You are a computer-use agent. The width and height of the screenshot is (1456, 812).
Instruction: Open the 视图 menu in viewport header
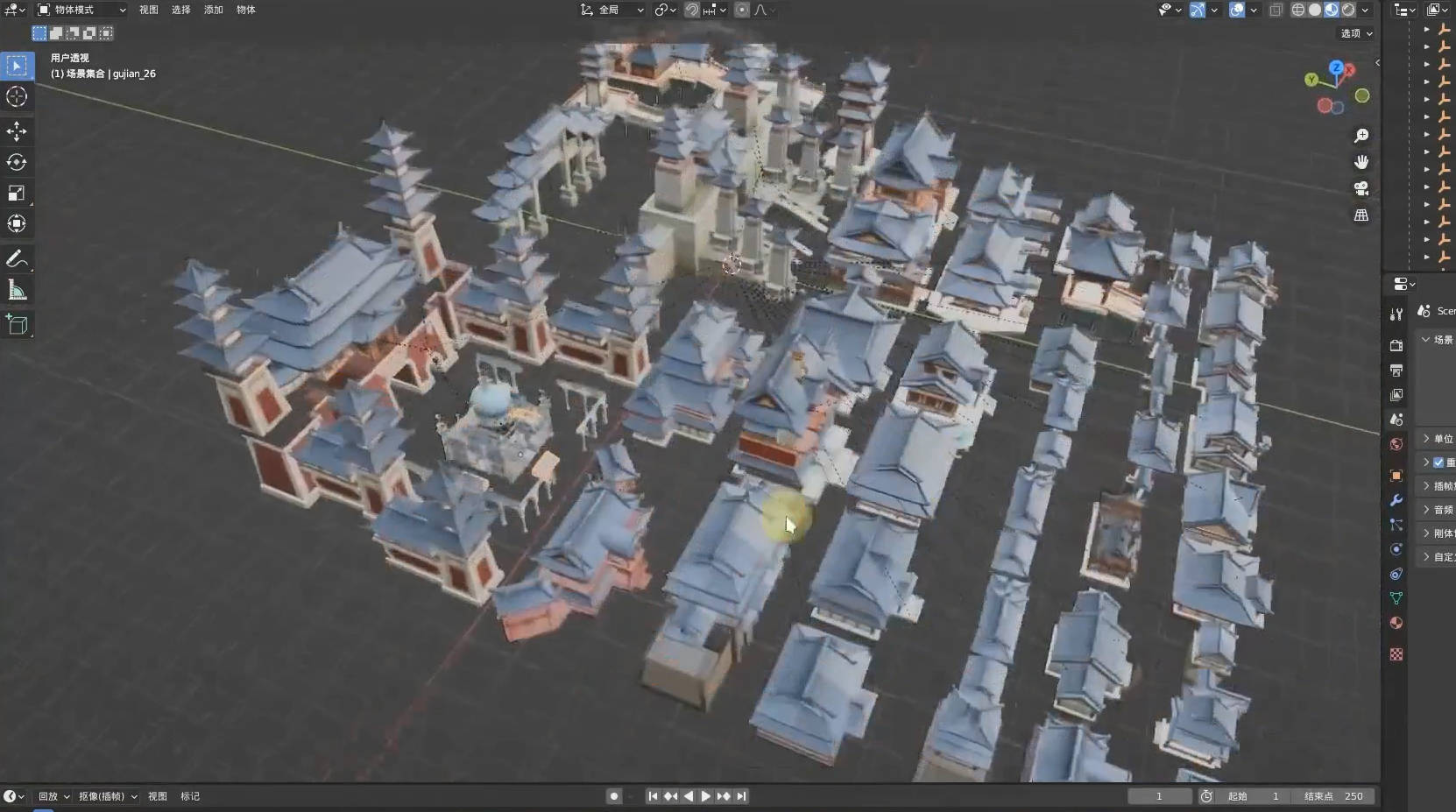[x=149, y=10]
